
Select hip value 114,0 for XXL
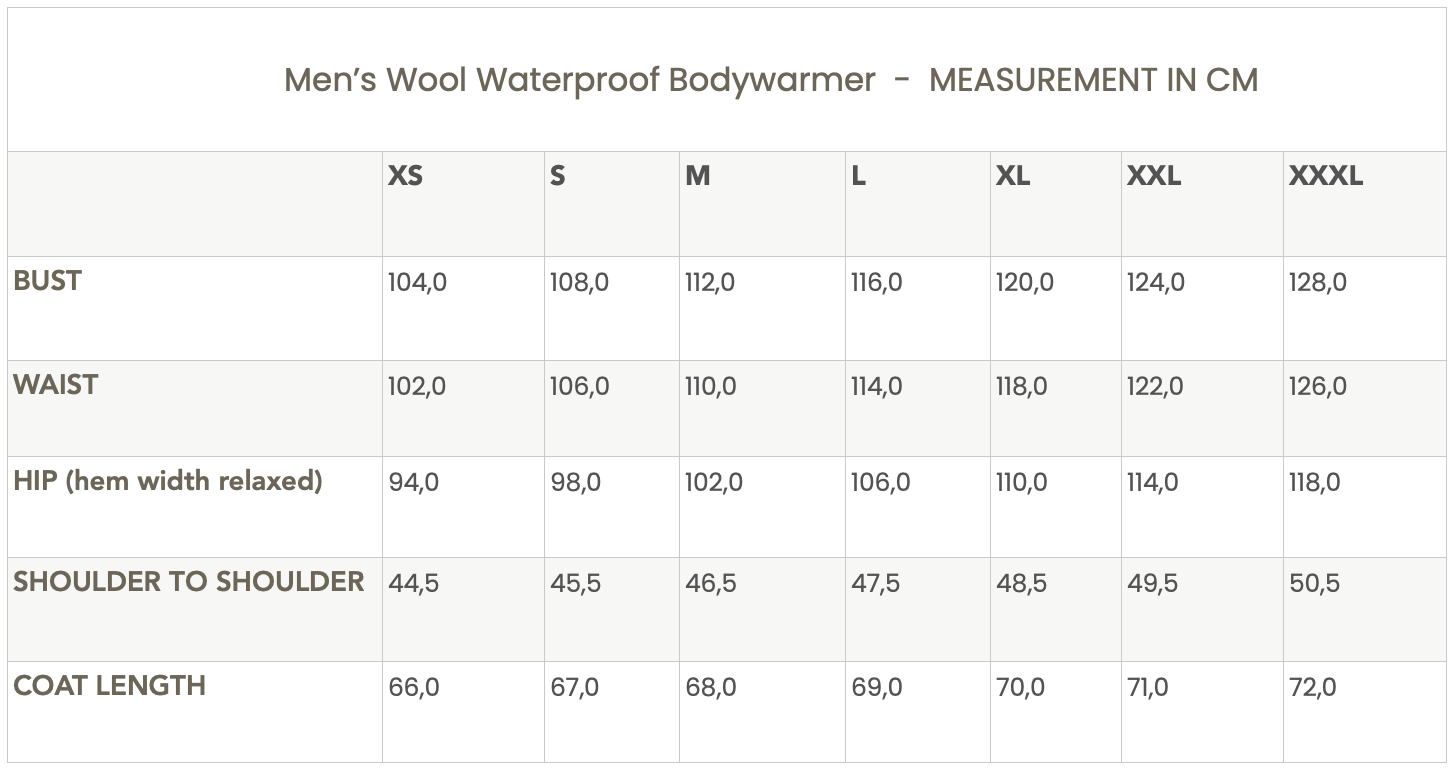coord(1152,483)
